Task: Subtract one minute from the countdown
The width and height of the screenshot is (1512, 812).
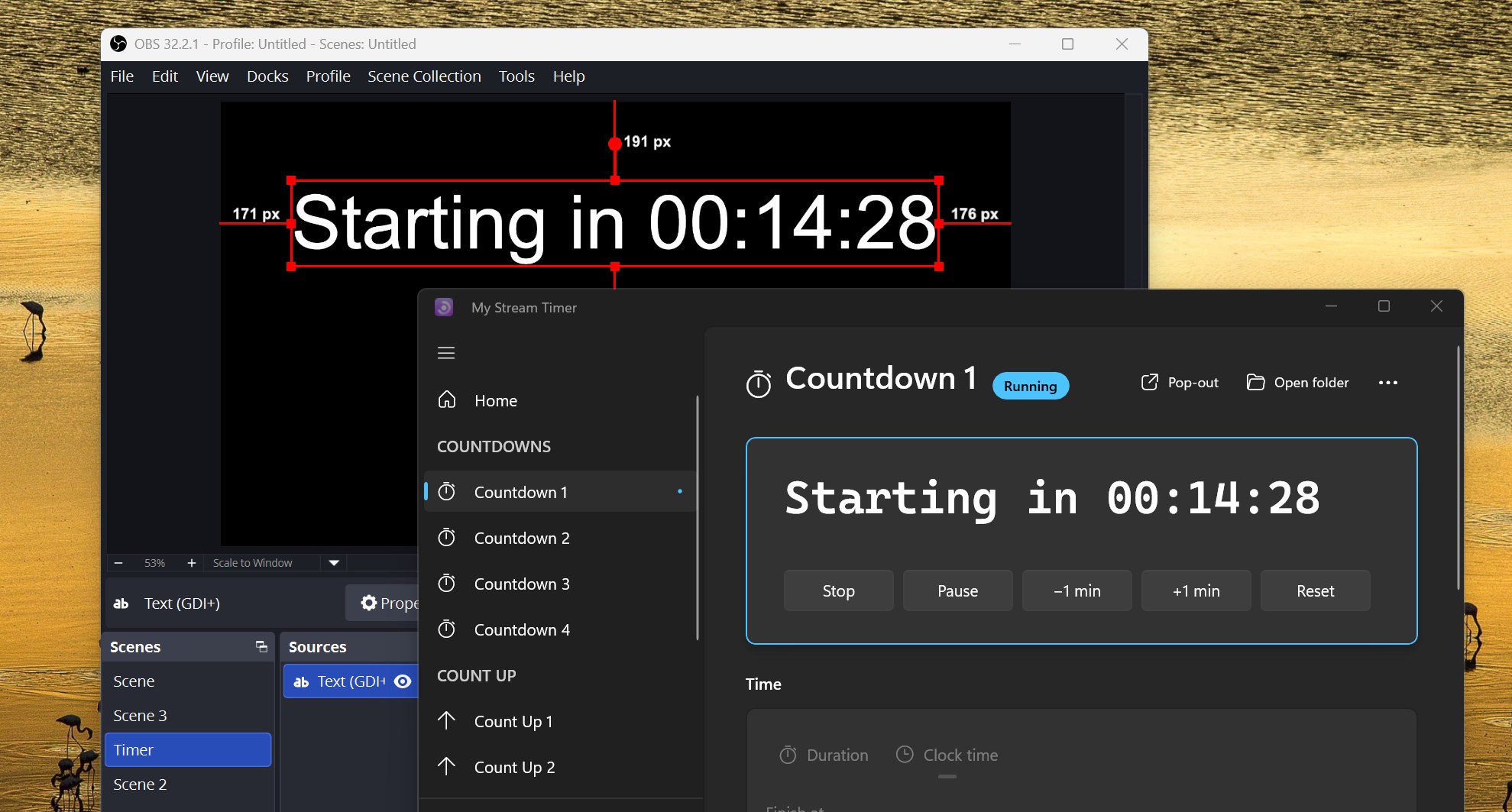Action: [1077, 590]
